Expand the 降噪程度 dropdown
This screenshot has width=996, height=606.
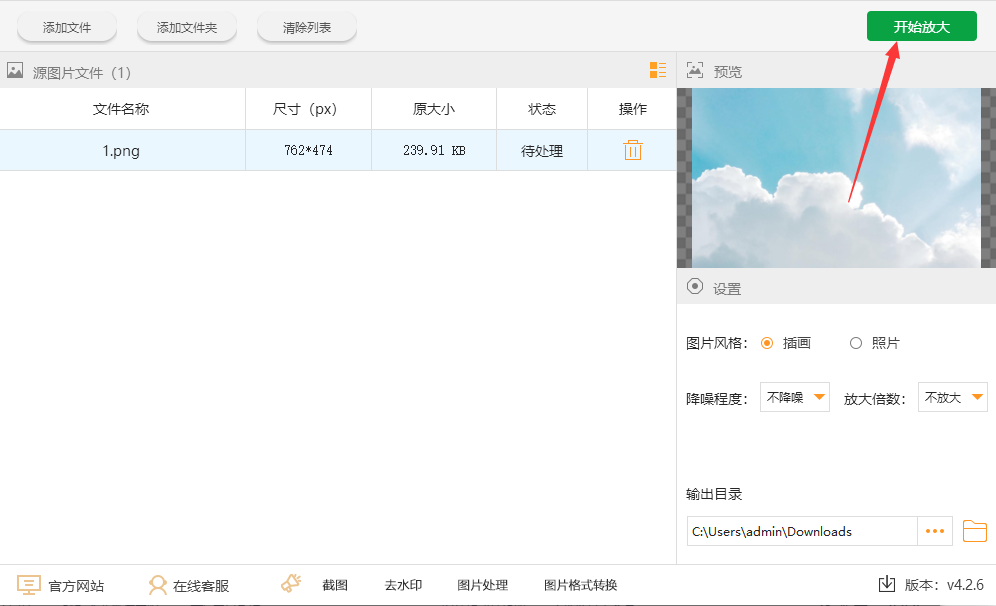click(795, 397)
